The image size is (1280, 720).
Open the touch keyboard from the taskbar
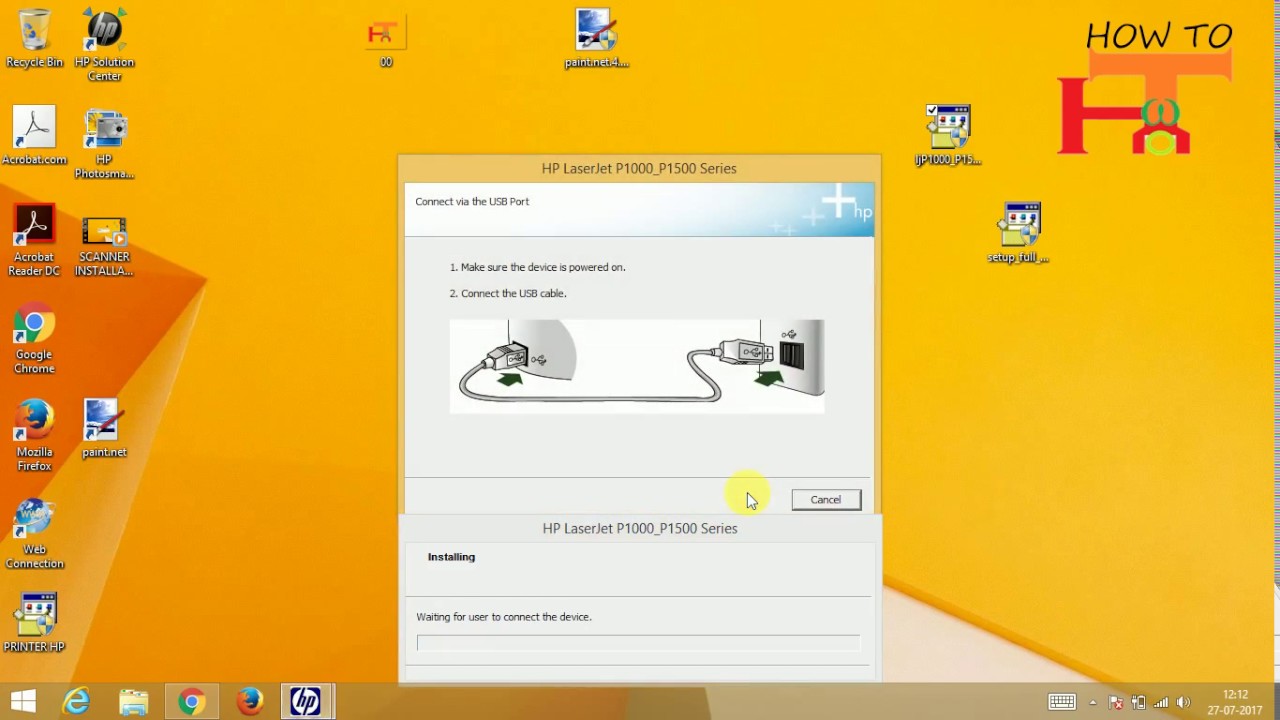pos(1062,702)
